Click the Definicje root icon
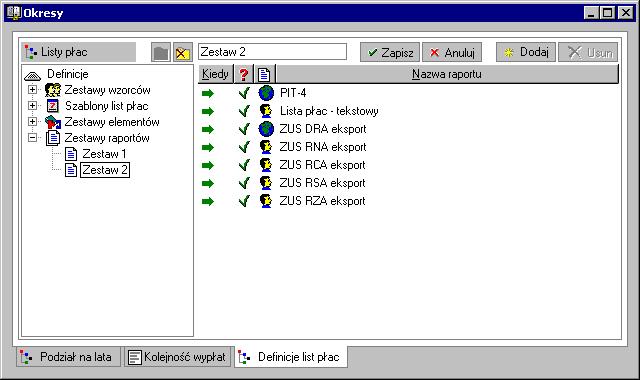The image size is (640, 380). 33,75
